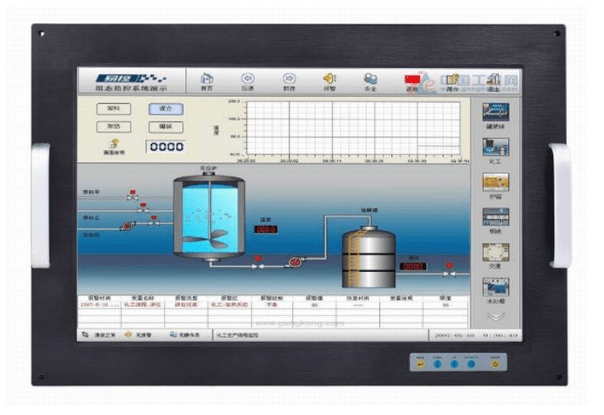Expand sidebar list with down chevron
604x415 pixels.
pyautogui.click(x=496, y=315)
